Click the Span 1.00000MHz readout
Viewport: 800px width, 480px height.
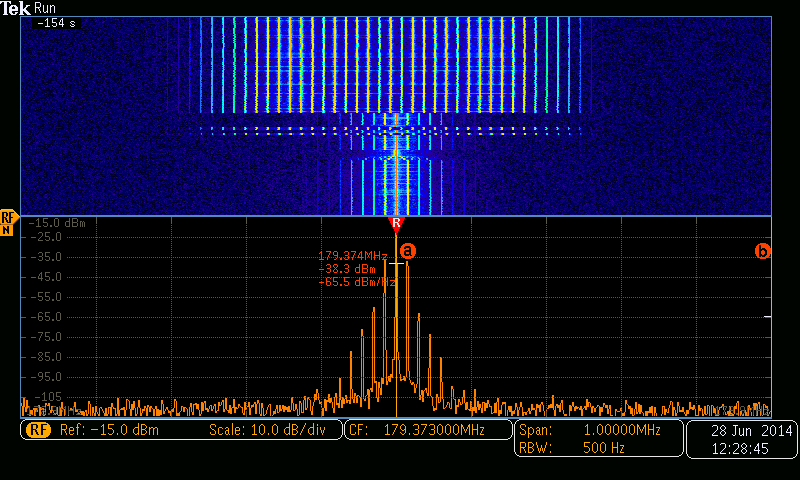pyautogui.click(x=590, y=430)
